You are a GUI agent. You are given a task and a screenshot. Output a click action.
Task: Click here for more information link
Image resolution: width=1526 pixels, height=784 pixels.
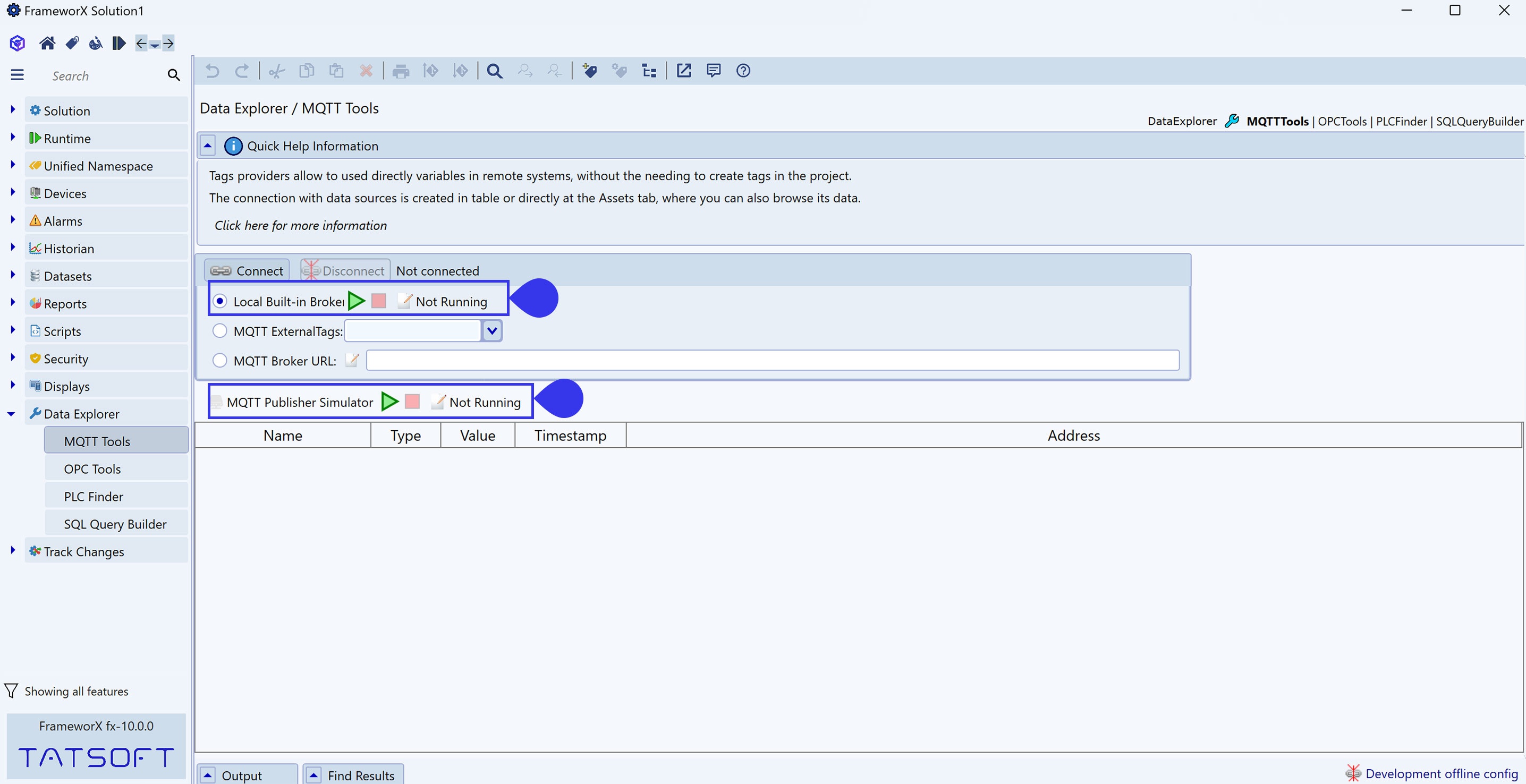pyautogui.click(x=300, y=226)
